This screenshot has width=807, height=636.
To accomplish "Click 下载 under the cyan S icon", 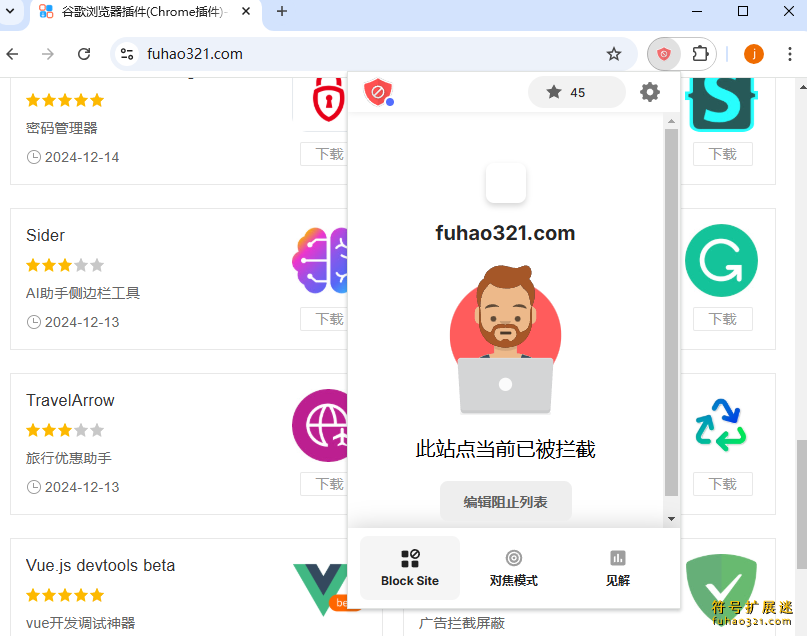I will 723,154.
